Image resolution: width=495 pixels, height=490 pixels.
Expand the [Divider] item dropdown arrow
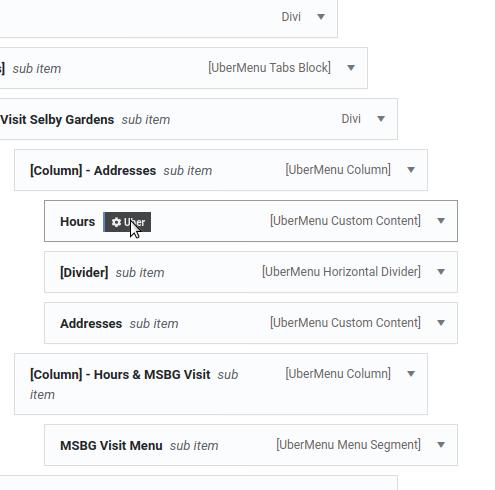coord(441,272)
